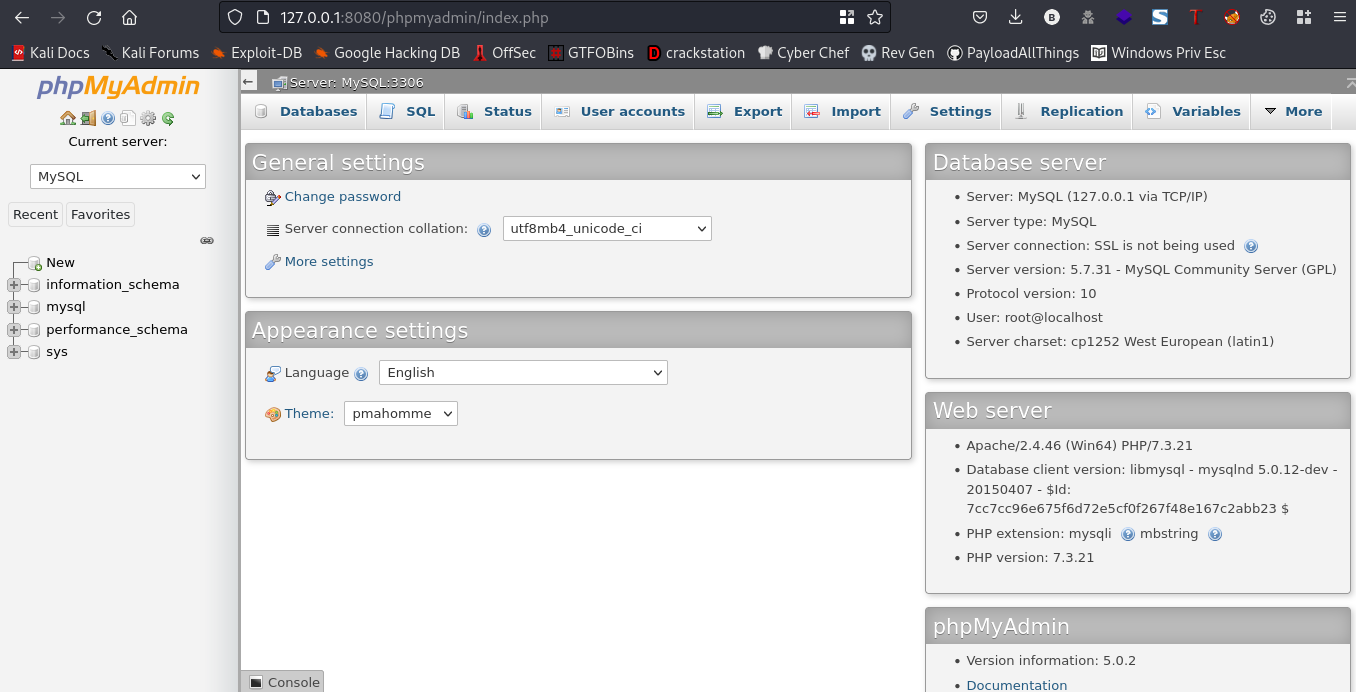Click the browser address bar URL
This screenshot has width=1356, height=692.
[415, 17]
